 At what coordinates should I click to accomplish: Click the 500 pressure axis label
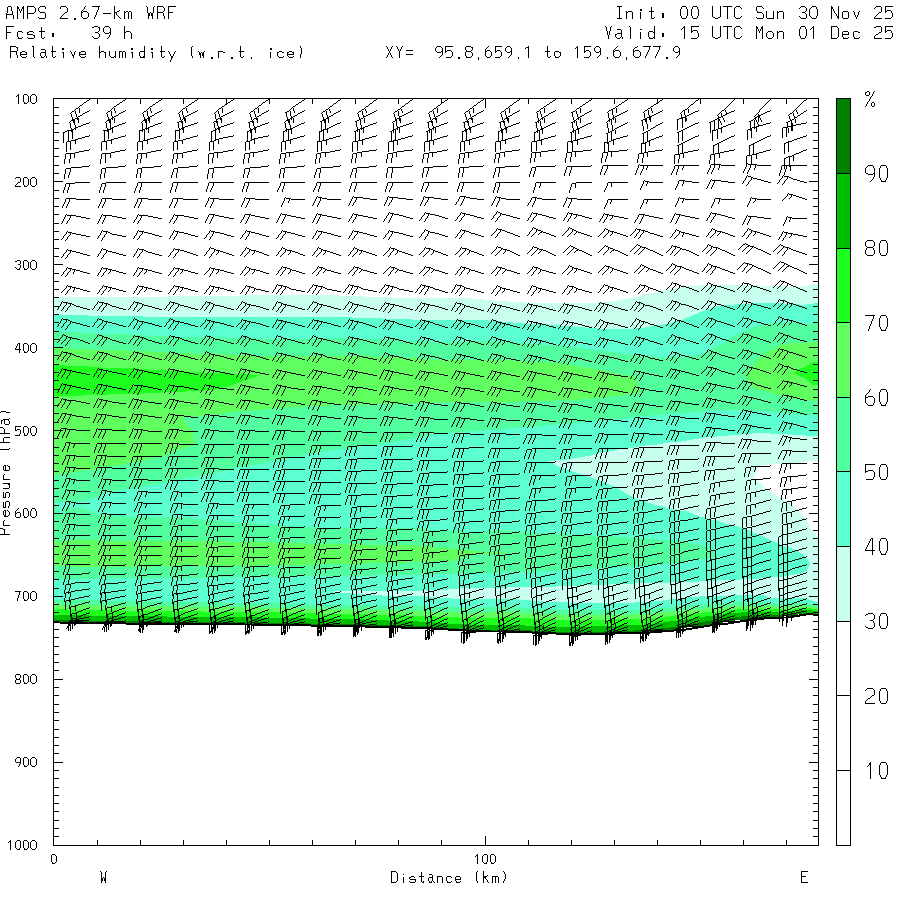26,431
